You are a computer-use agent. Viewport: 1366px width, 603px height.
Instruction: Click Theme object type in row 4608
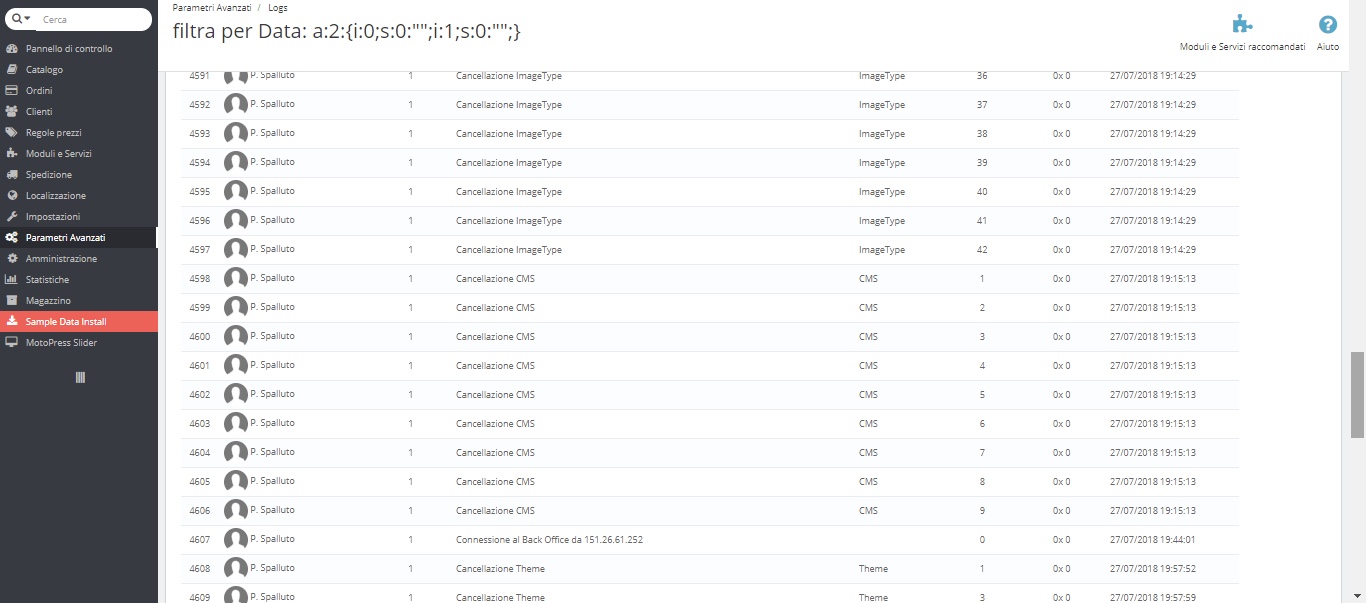[873, 569]
